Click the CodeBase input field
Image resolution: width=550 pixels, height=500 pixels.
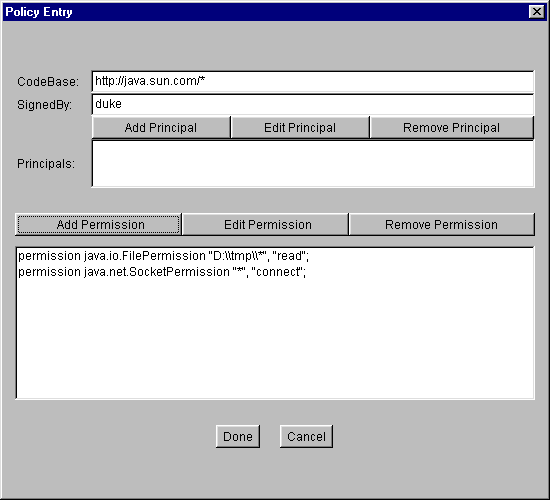click(313, 81)
